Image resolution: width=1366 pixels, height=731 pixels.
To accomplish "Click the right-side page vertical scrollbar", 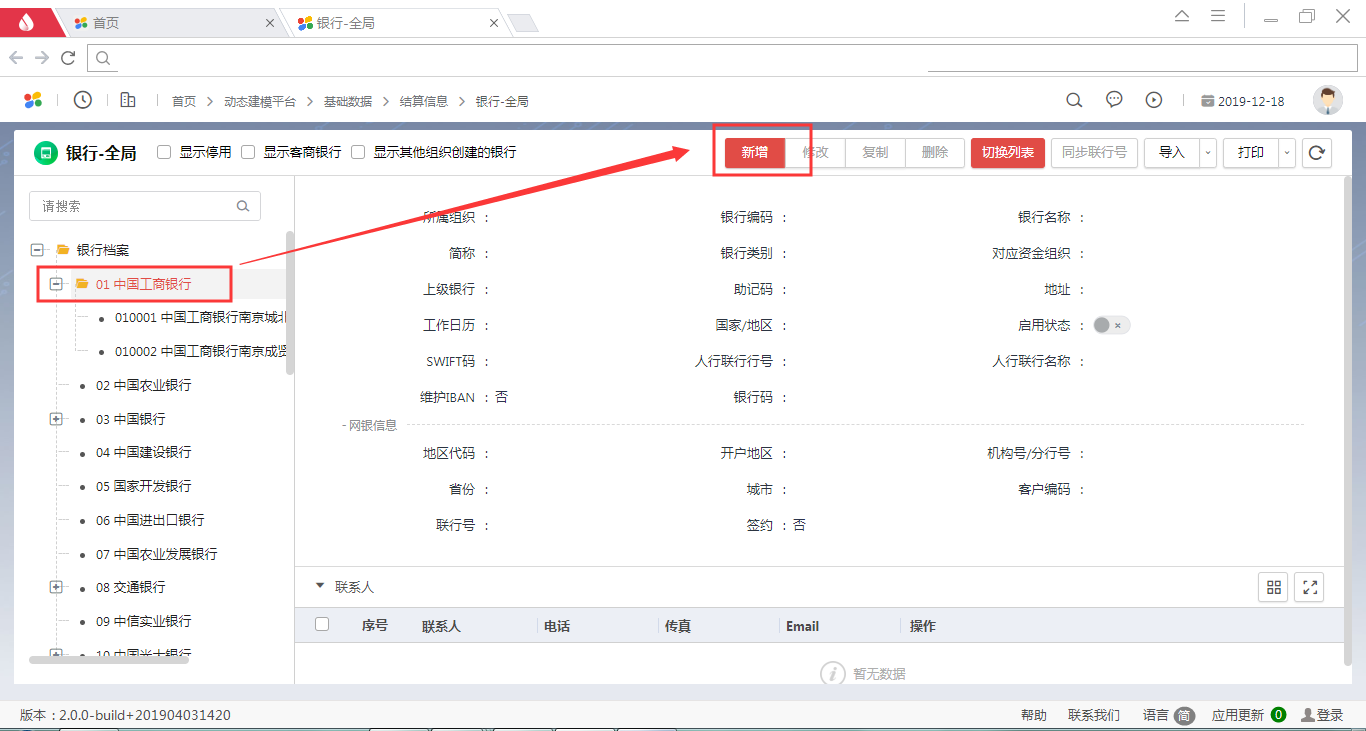I will tap(1348, 422).
